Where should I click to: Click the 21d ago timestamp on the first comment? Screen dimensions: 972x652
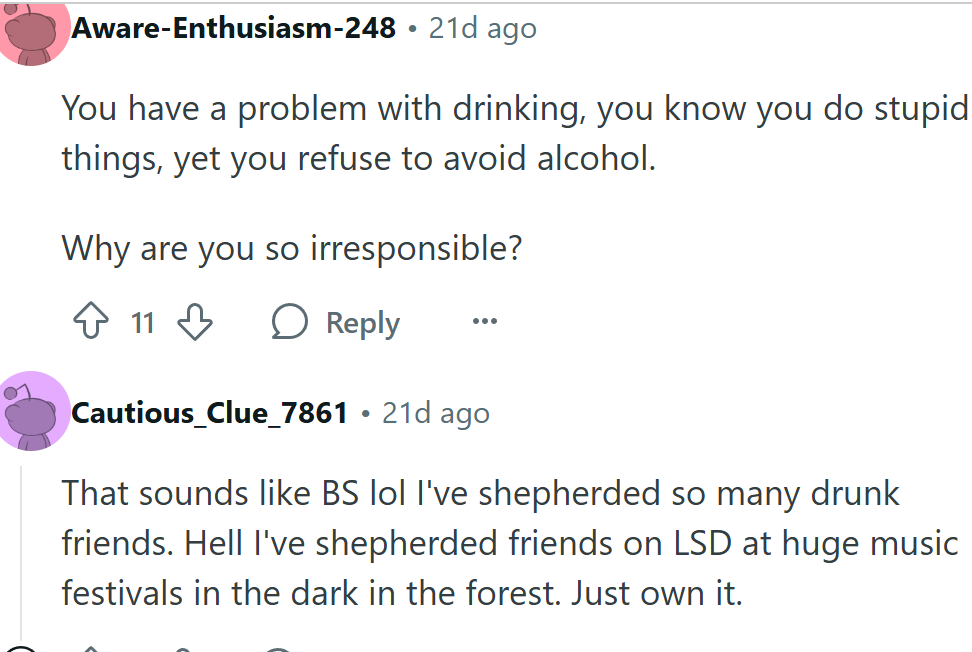tap(481, 27)
